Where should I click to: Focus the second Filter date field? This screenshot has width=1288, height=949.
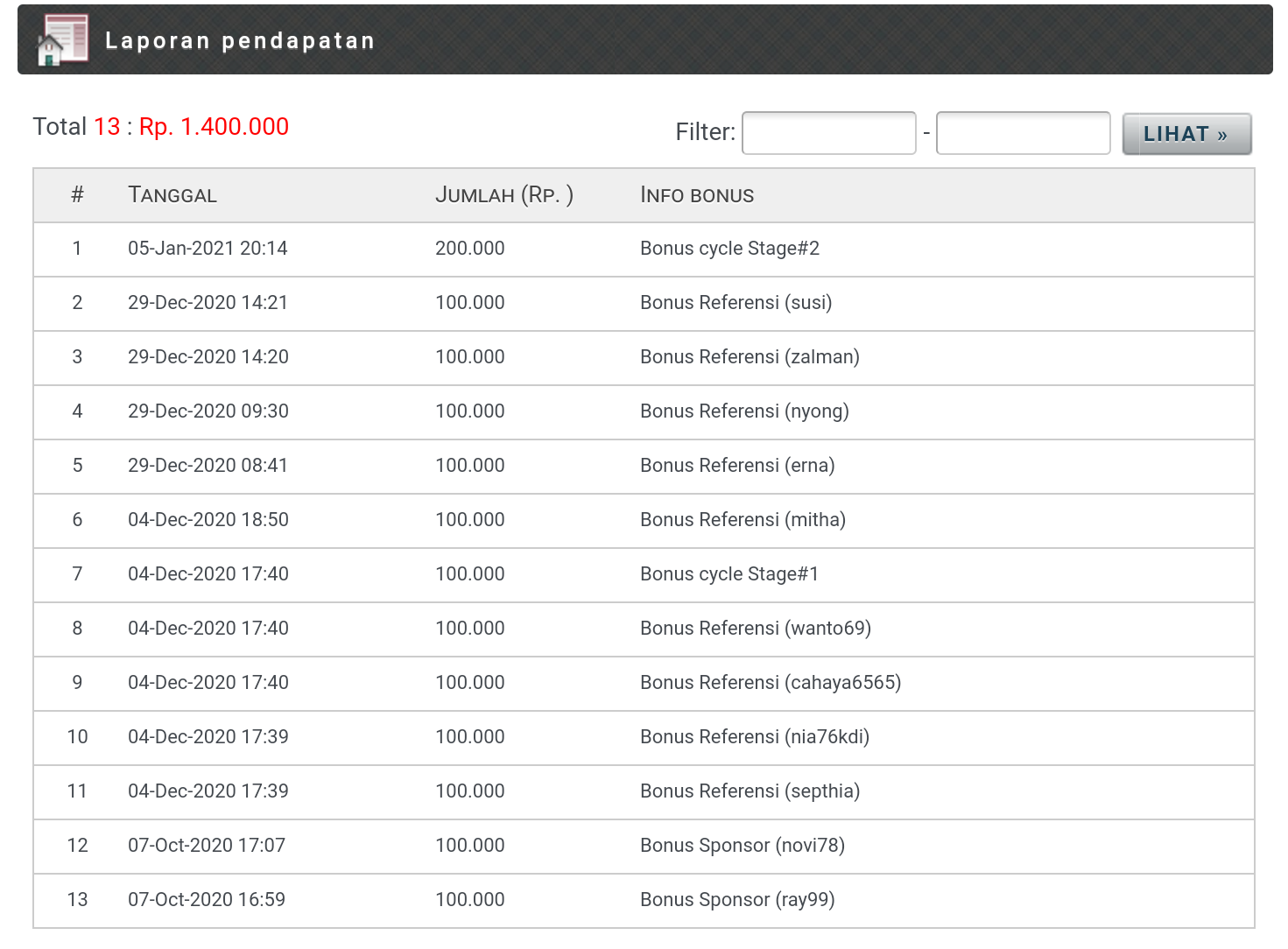coord(1023,133)
